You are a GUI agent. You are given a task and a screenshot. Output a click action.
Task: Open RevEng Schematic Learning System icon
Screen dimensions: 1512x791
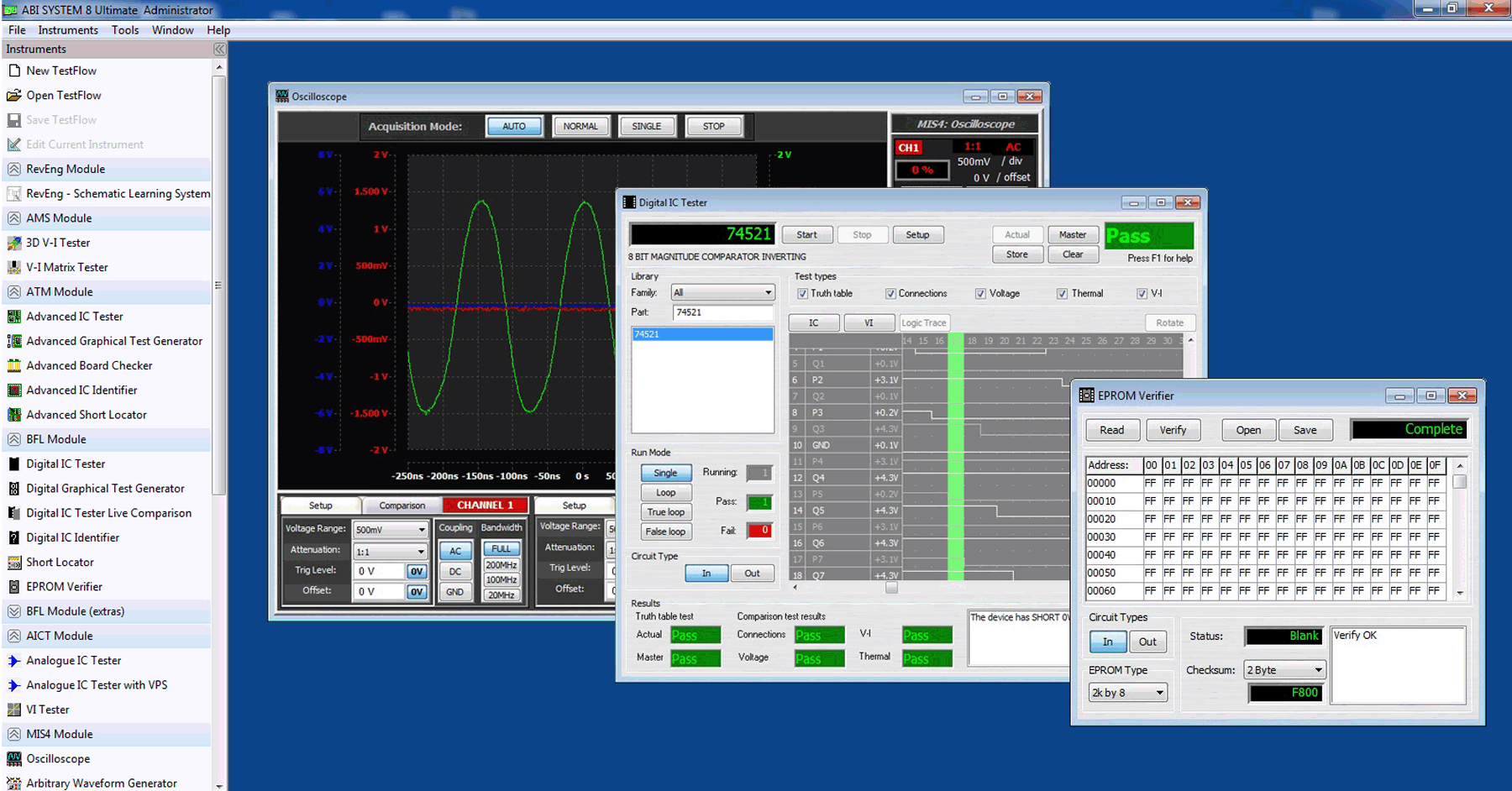point(14,194)
